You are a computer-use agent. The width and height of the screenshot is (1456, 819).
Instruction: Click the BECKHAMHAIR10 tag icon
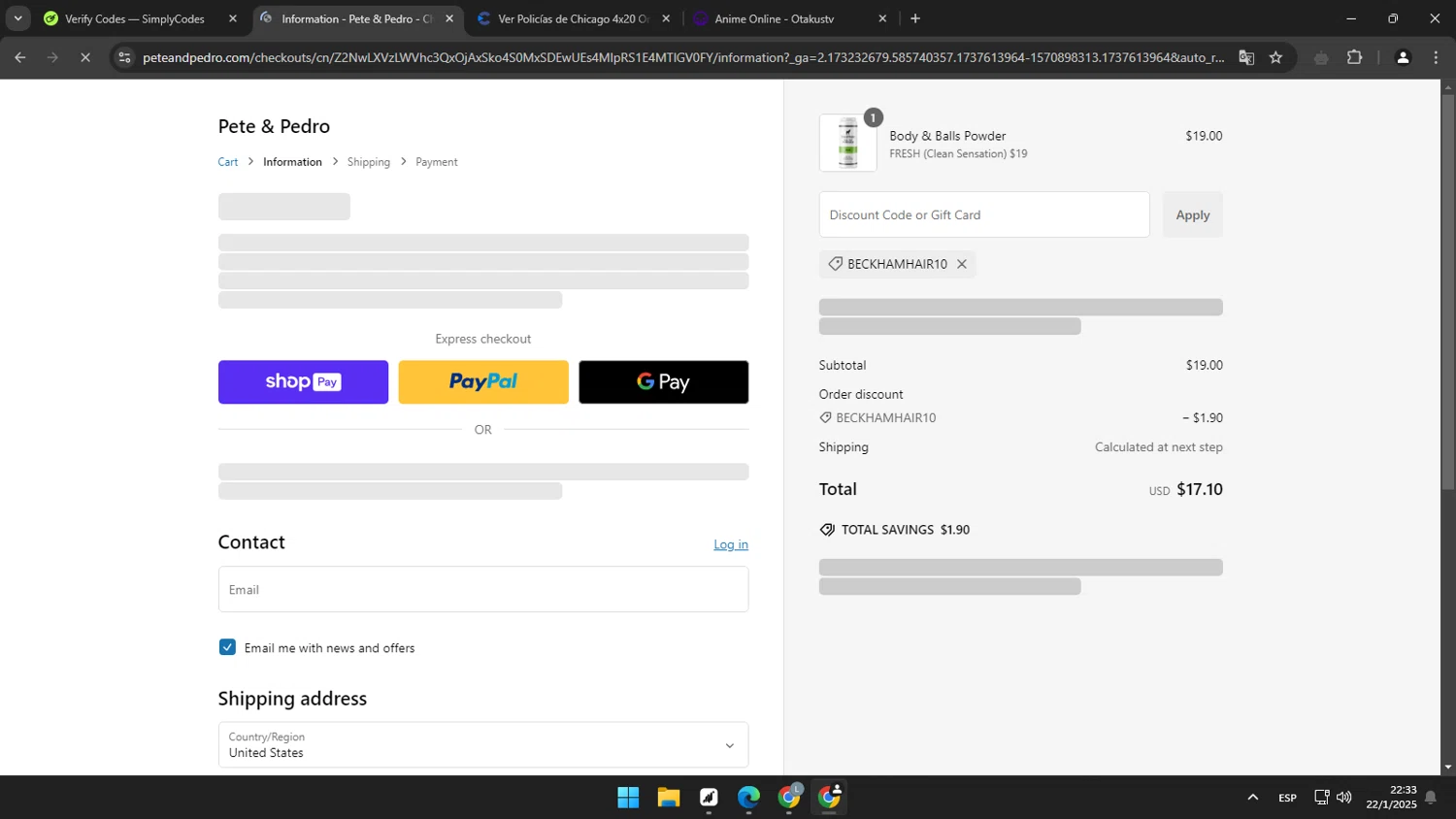tap(835, 264)
